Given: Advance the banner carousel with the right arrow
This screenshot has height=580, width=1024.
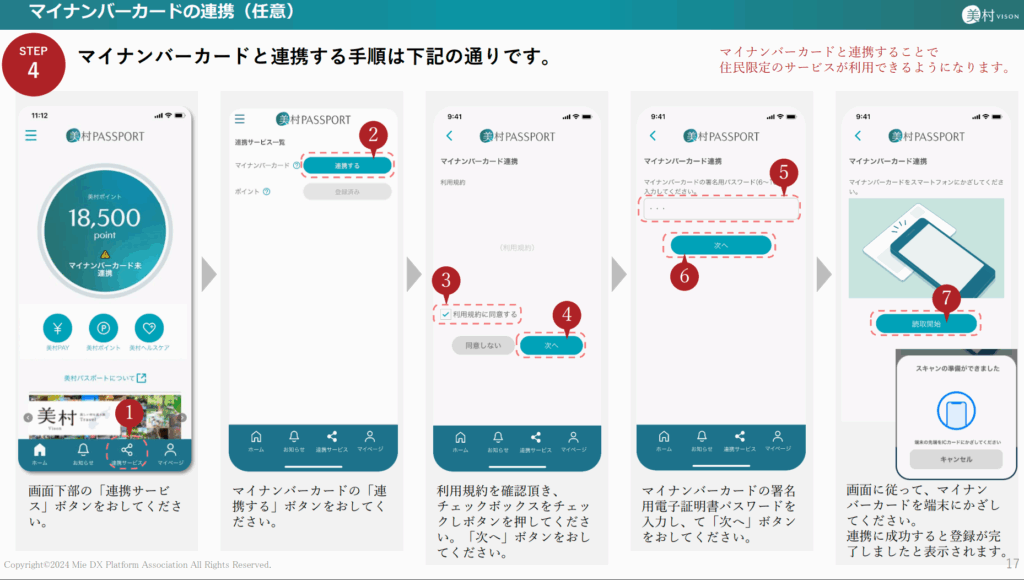Looking at the screenshot, I should (x=182, y=417).
